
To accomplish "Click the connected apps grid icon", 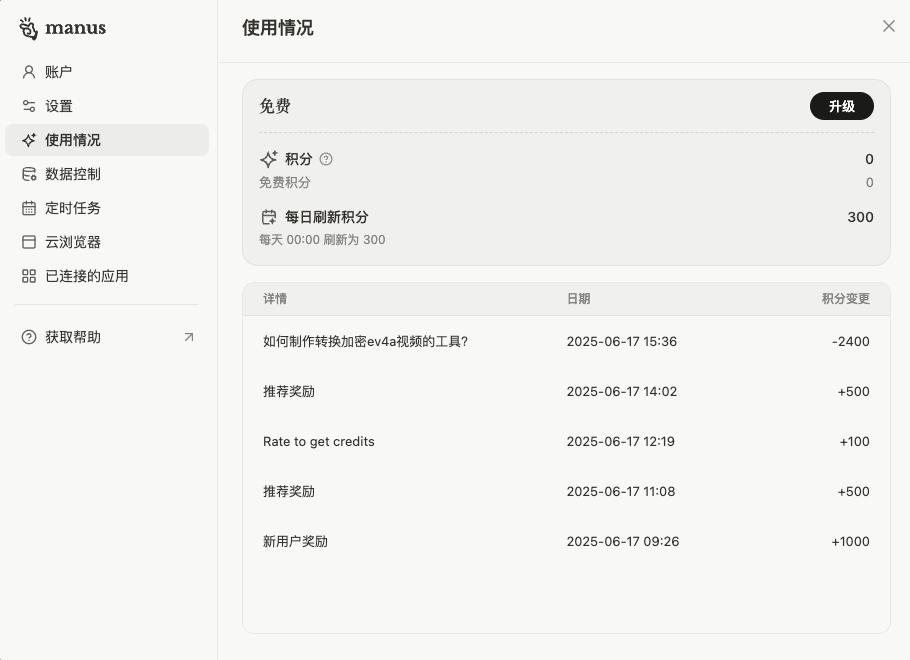I will pyautogui.click(x=28, y=276).
